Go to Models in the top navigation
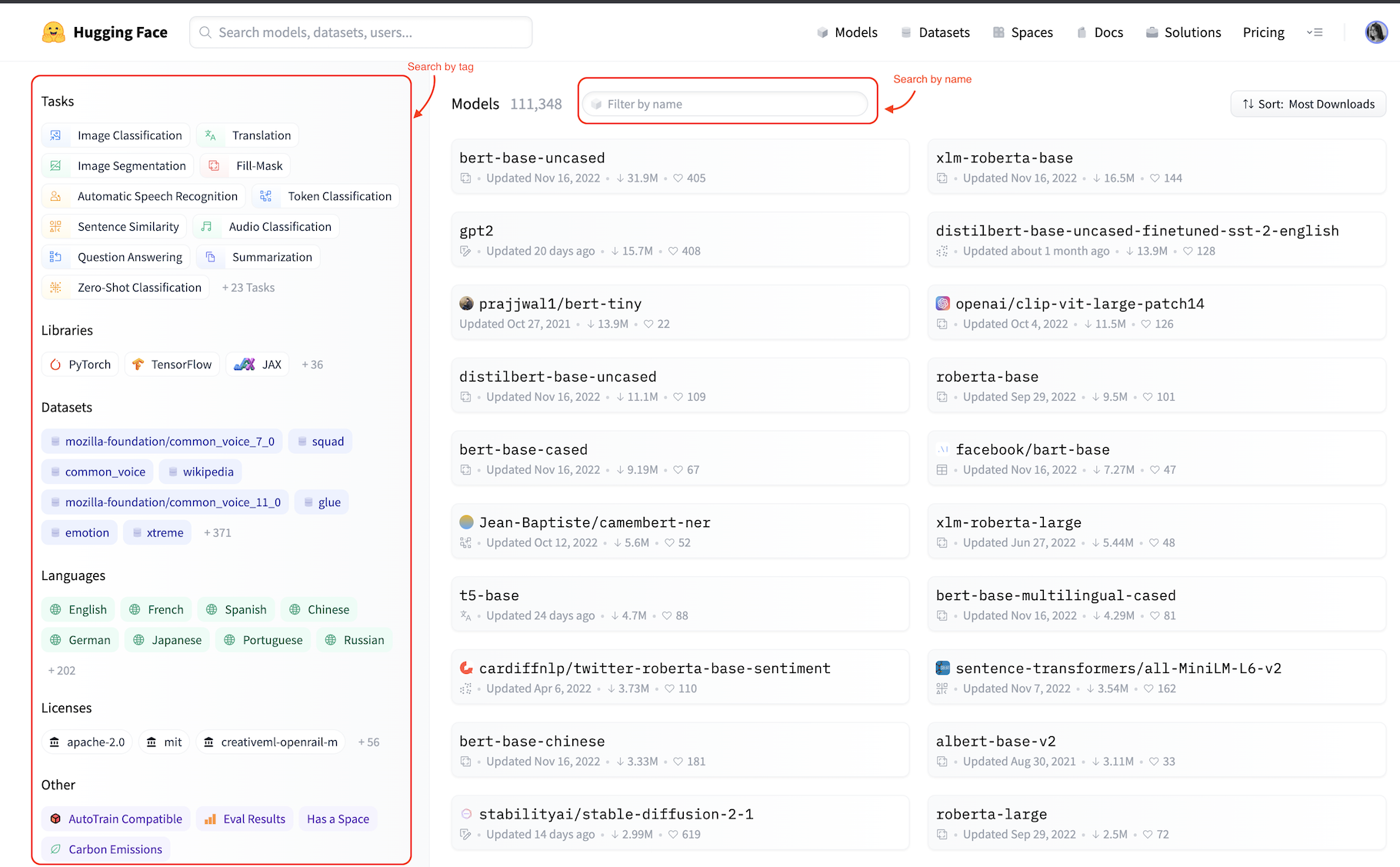The height and width of the screenshot is (867, 1400). click(x=847, y=32)
